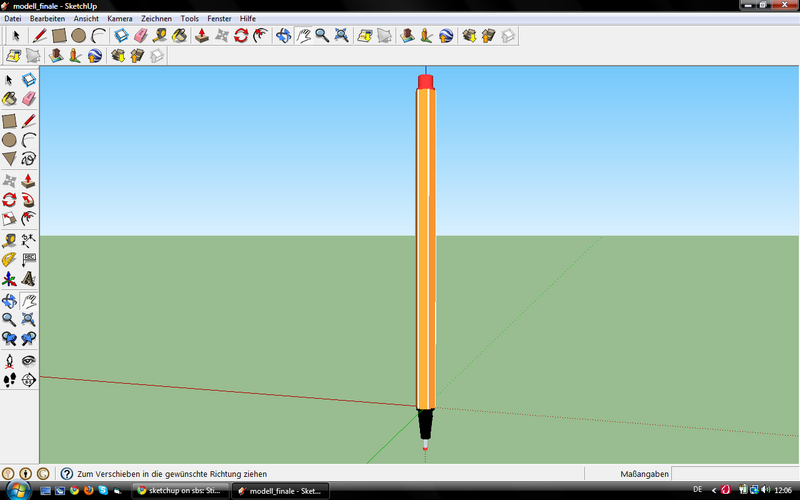Activate the Follow Me tool
Image resolution: width=800 pixels, height=500 pixels.
click(x=29, y=199)
